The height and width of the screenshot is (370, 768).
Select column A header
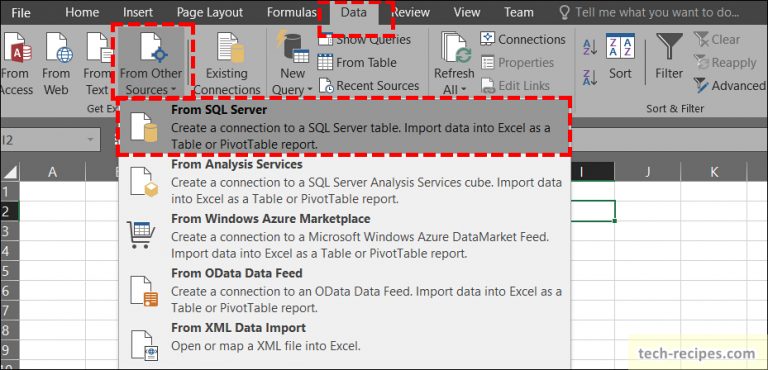coord(52,172)
